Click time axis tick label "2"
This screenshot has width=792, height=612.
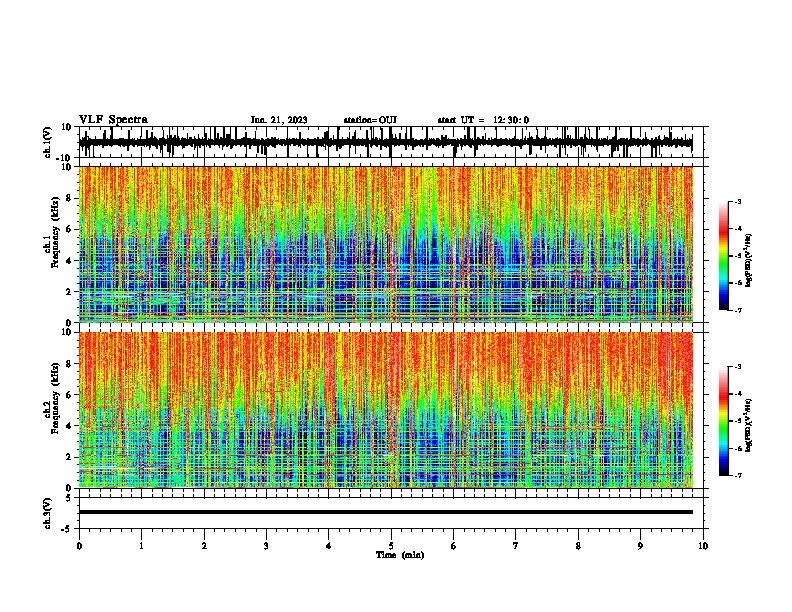[x=204, y=546]
